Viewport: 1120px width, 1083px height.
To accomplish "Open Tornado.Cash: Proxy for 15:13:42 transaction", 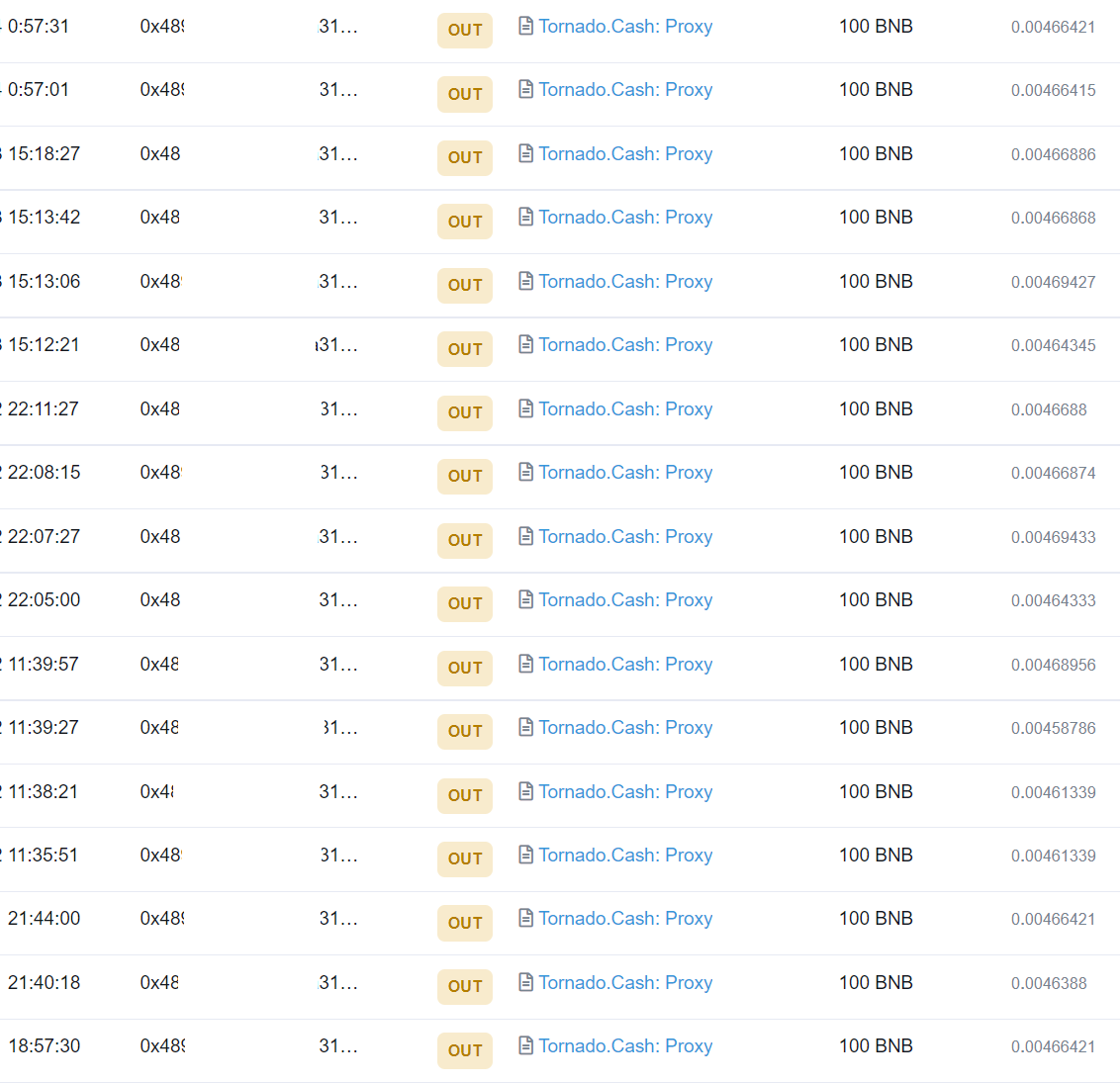I will 625,218.
